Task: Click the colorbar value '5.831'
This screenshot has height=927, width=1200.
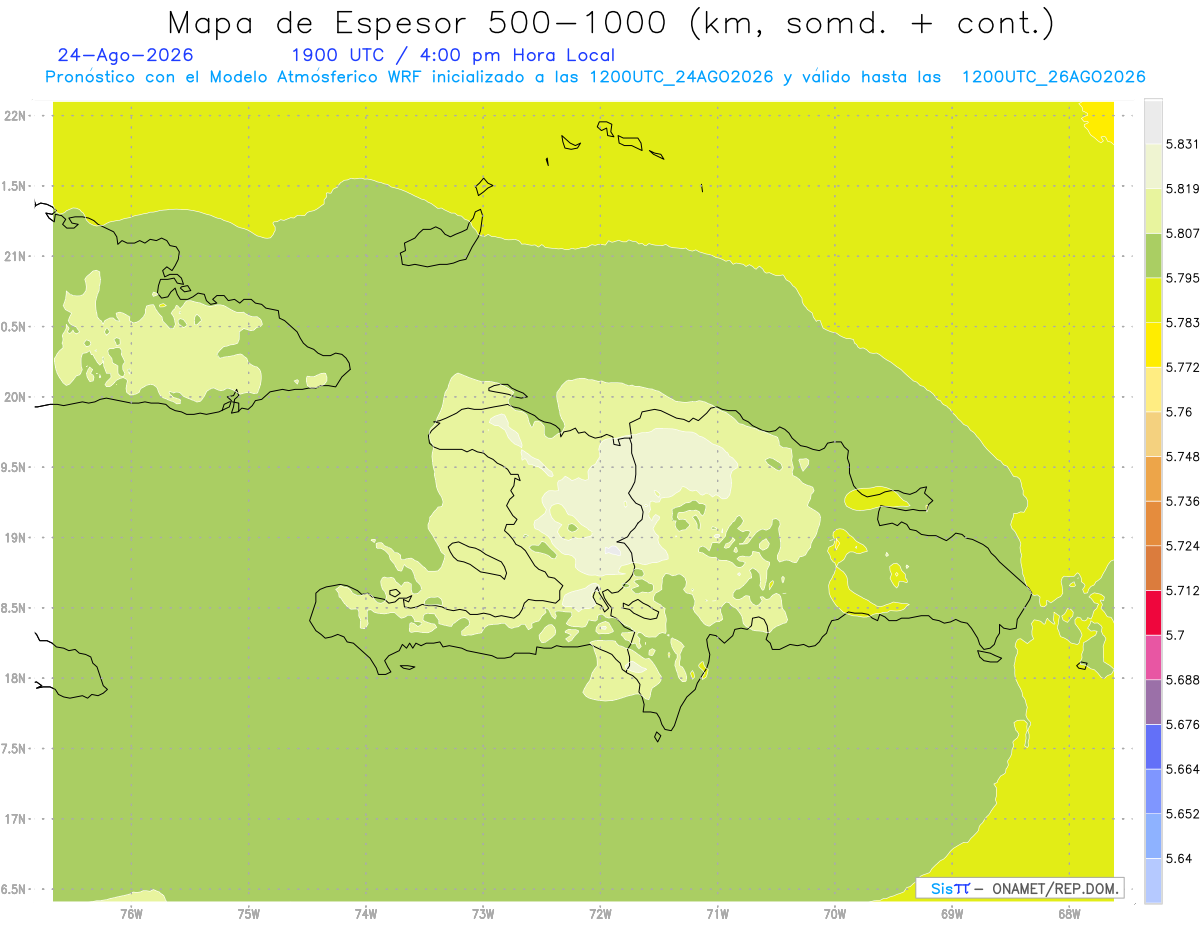Action: 1182,144
